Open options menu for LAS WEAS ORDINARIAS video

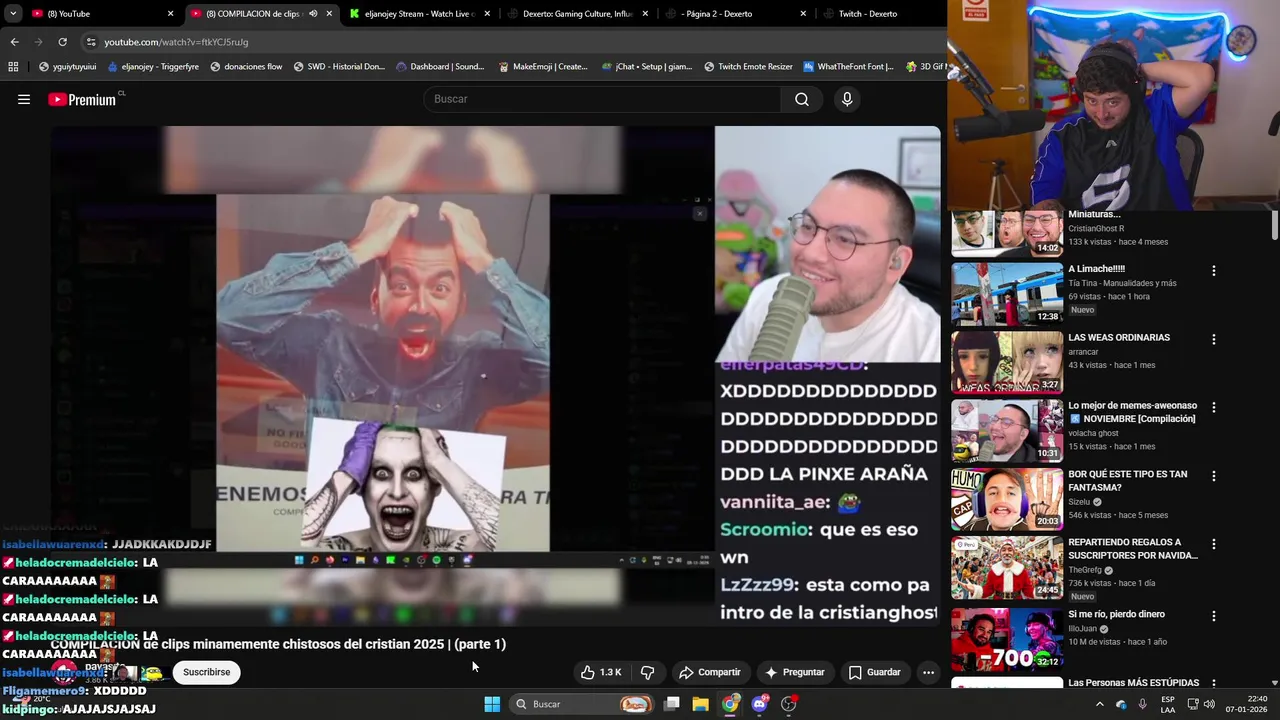coord(1214,340)
